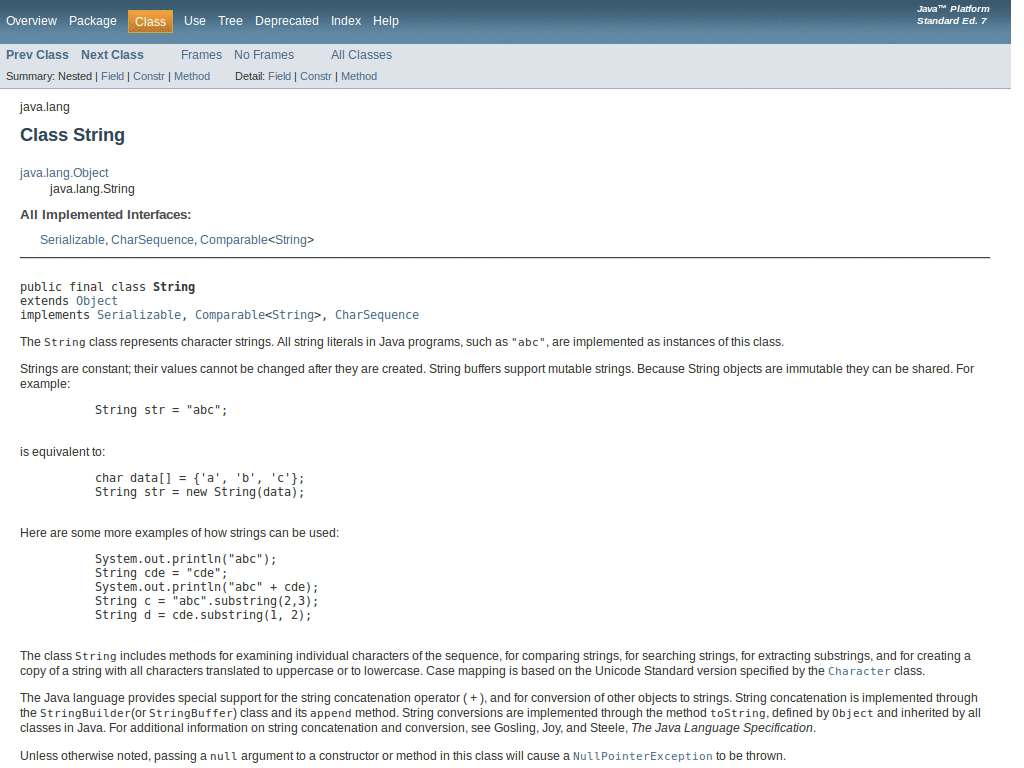Jump to the Constr detail section

pyautogui.click(x=315, y=75)
